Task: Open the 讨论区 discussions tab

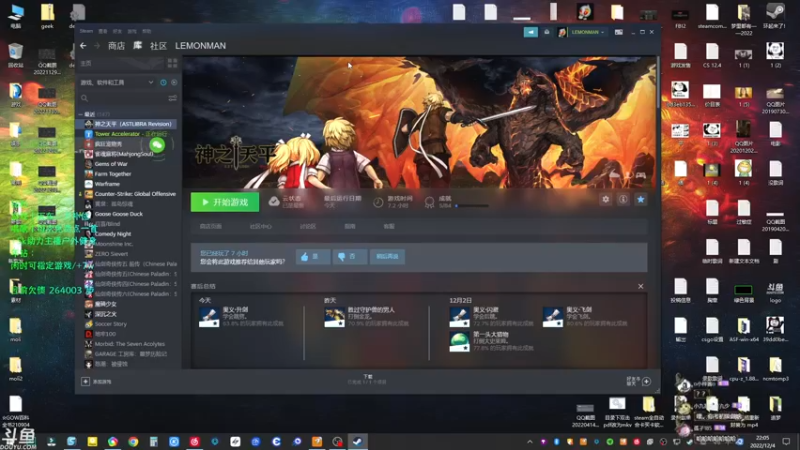Action: [x=308, y=226]
